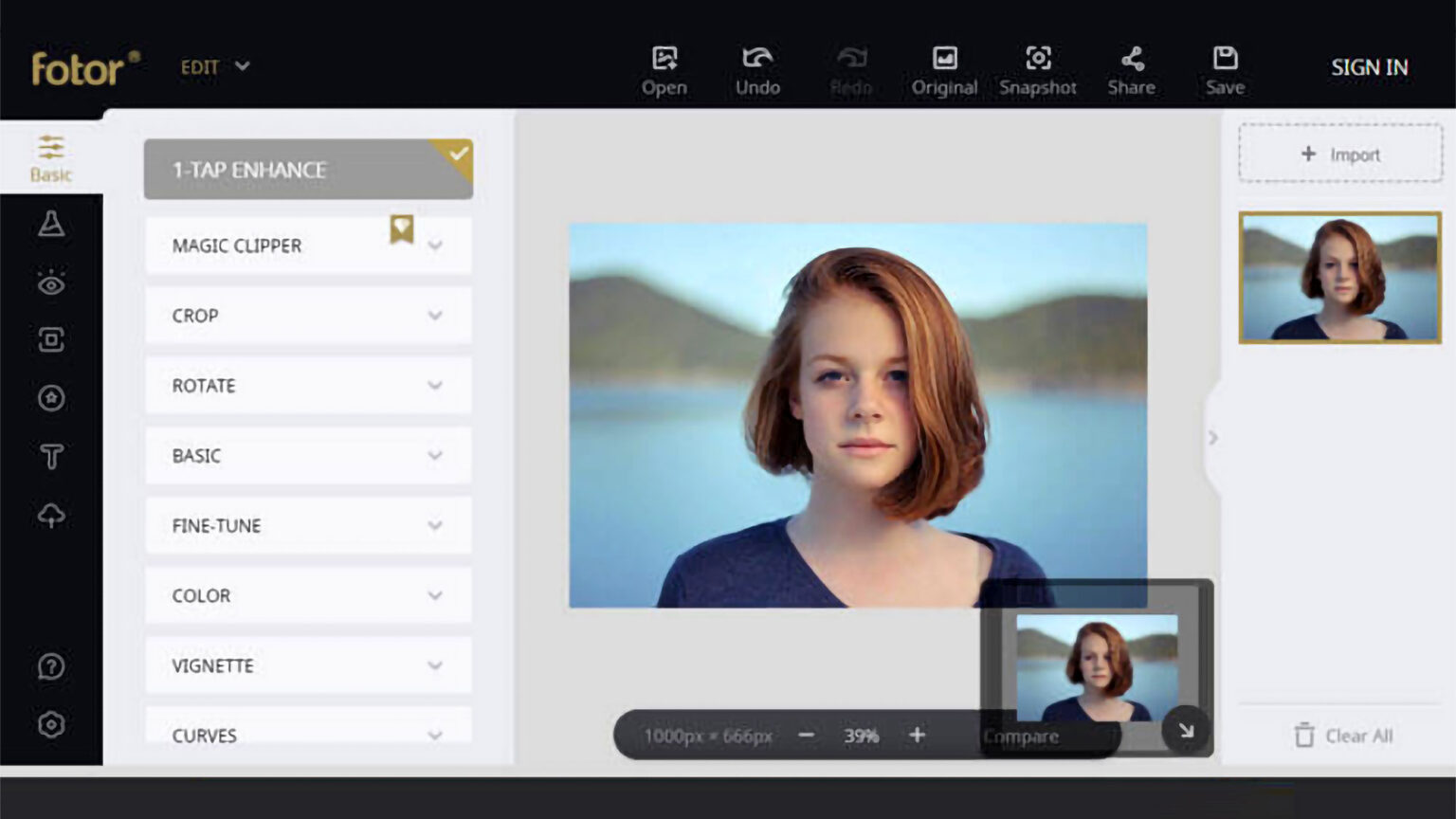Open the Stickers panel from the sidebar

[x=52, y=398]
